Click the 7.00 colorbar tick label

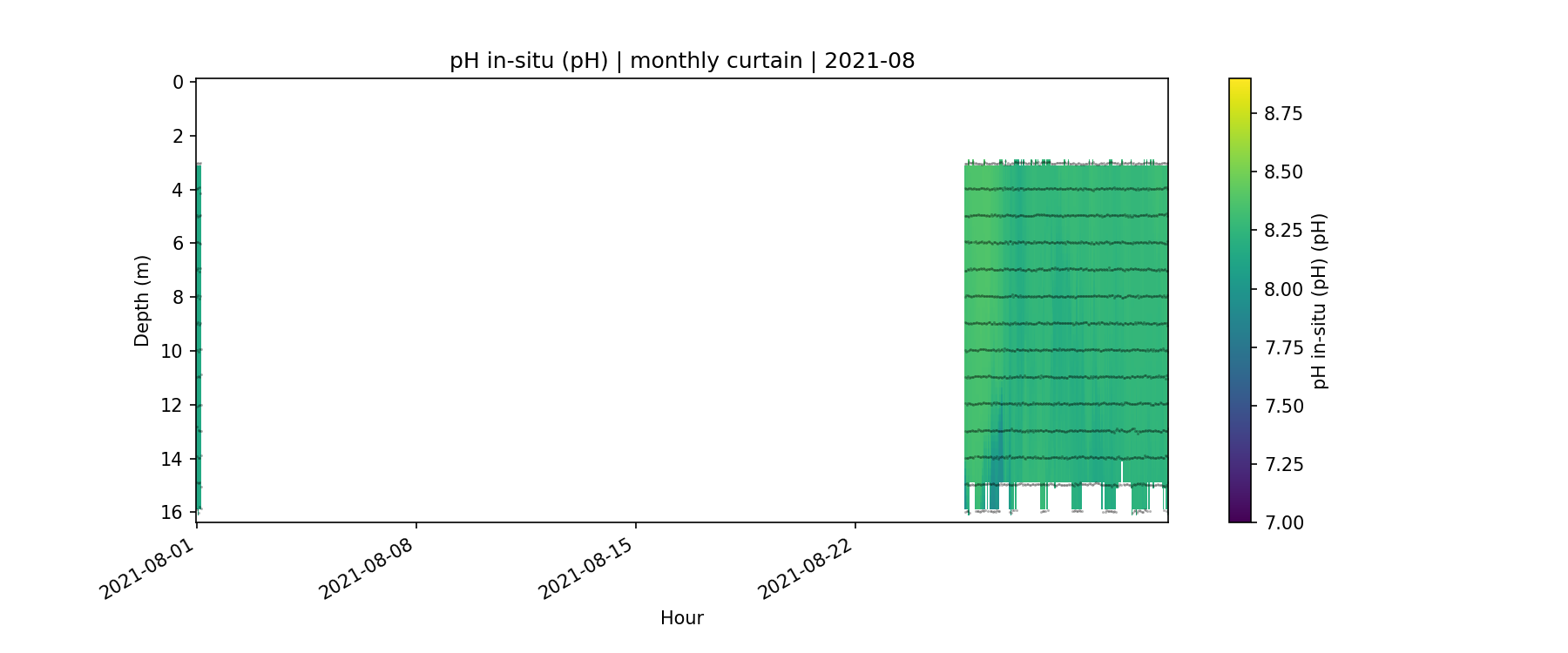1283,522
